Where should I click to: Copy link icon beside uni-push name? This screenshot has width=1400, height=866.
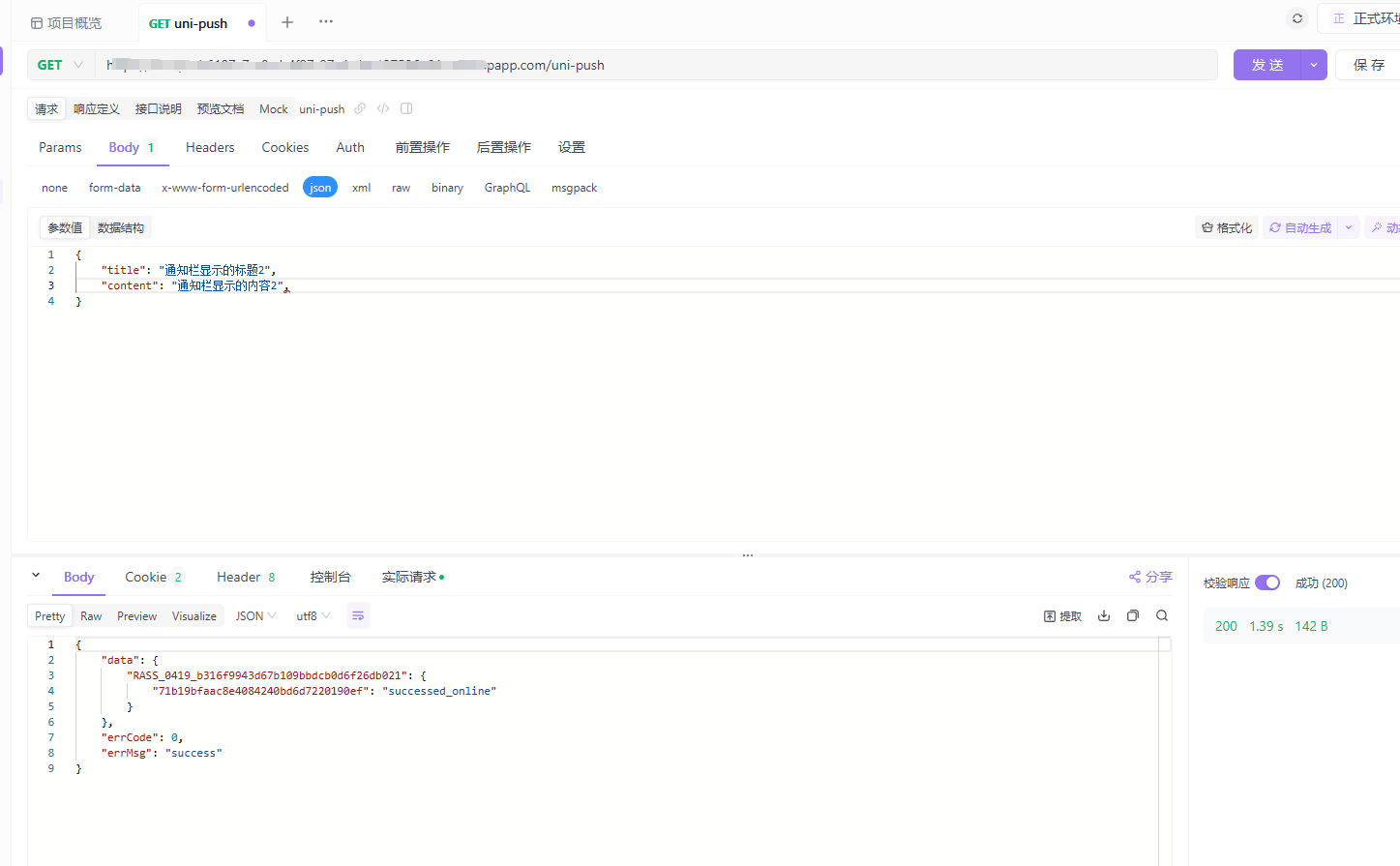[x=360, y=108]
